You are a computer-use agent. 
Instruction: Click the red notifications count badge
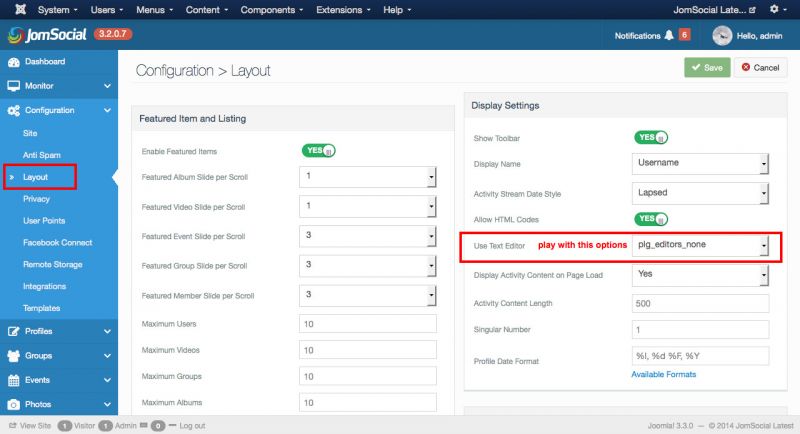tap(685, 35)
